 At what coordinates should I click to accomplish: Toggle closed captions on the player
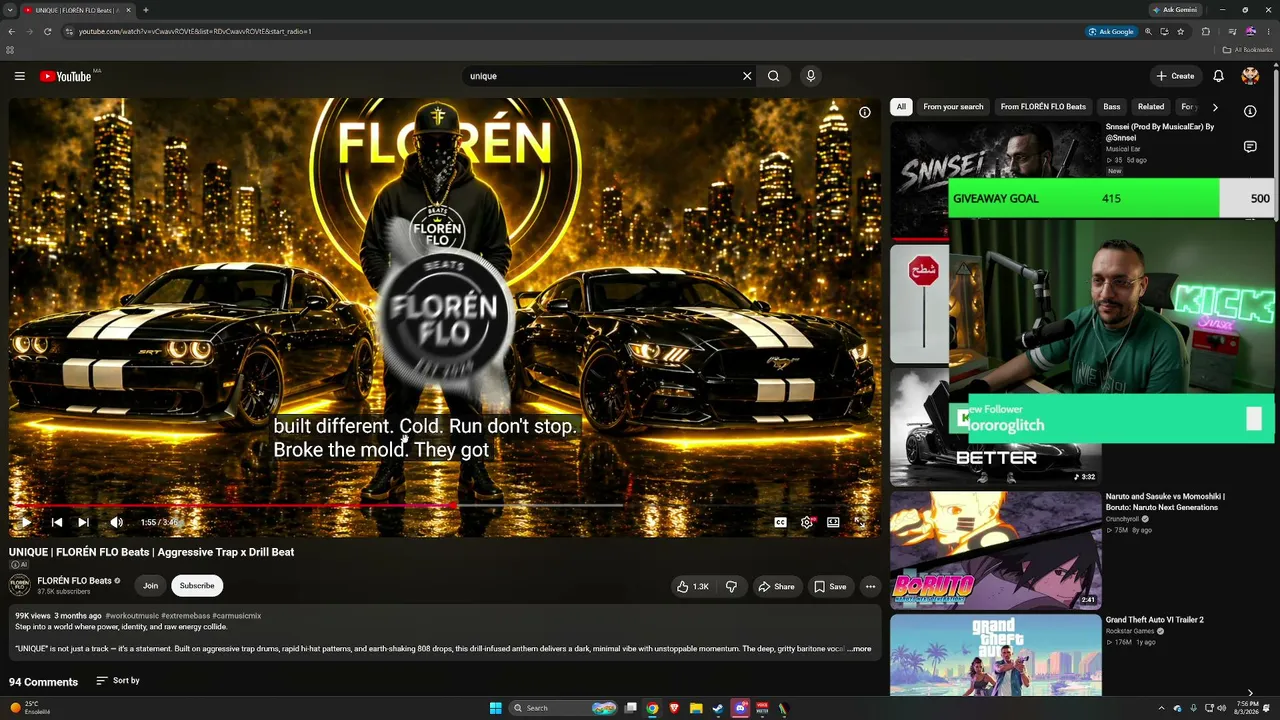pyautogui.click(x=780, y=522)
